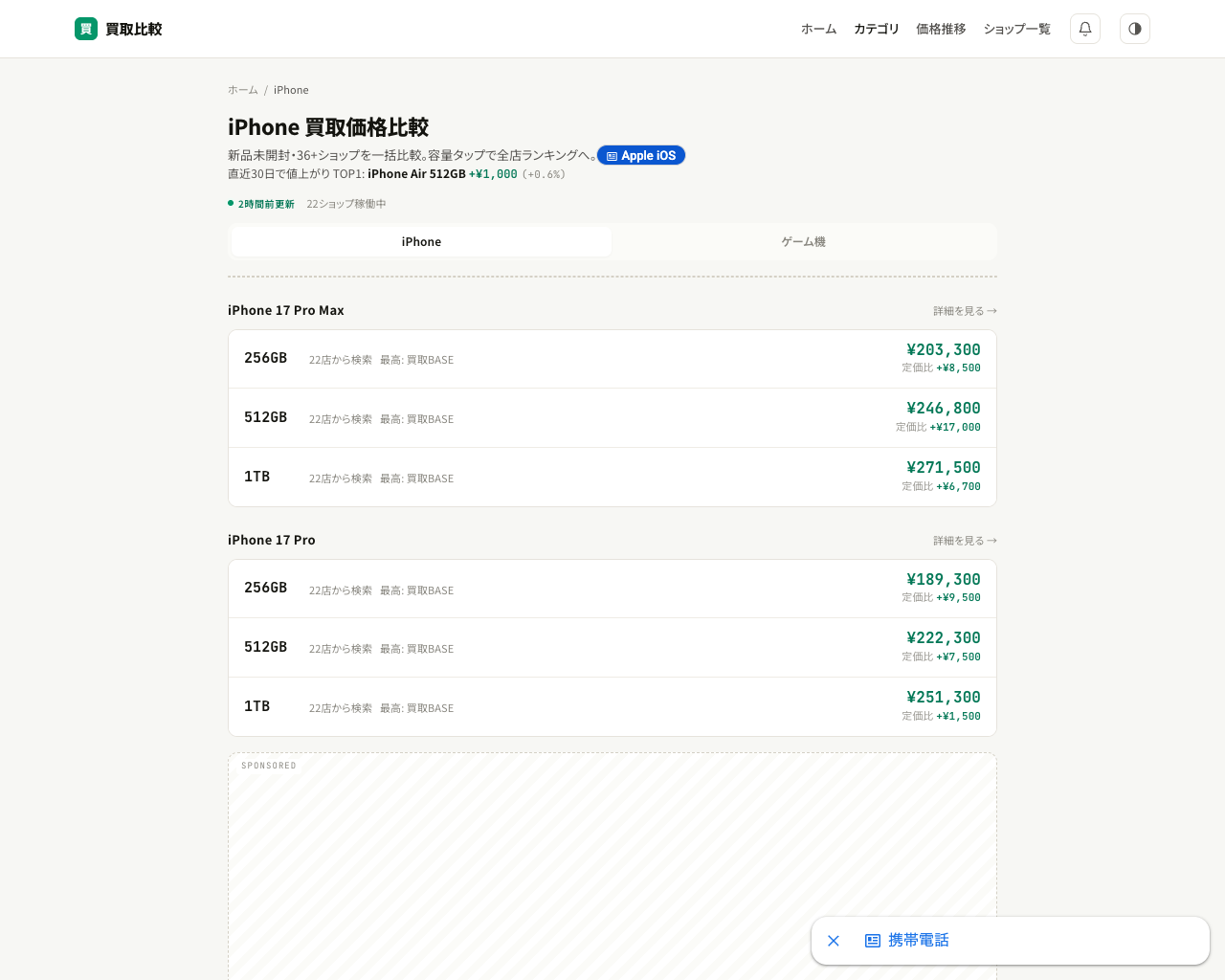Open 価格推移 in the top navigation
This screenshot has width=1225, height=980.
(x=941, y=29)
